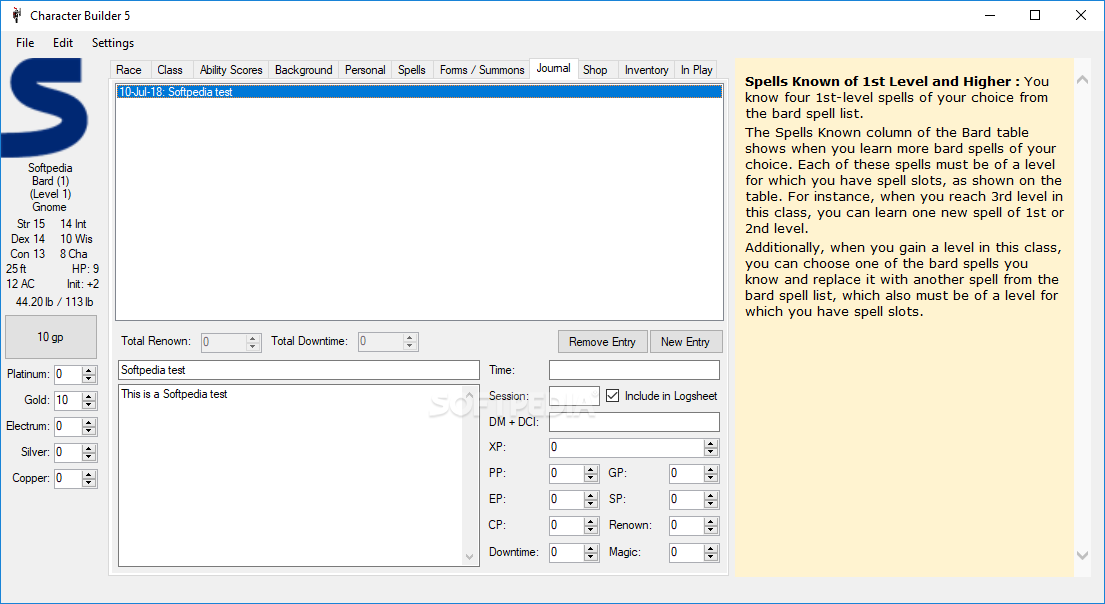Viewport: 1105px width, 604px height.
Task: Click notes text area scroll down arrow
Action: click(x=470, y=557)
